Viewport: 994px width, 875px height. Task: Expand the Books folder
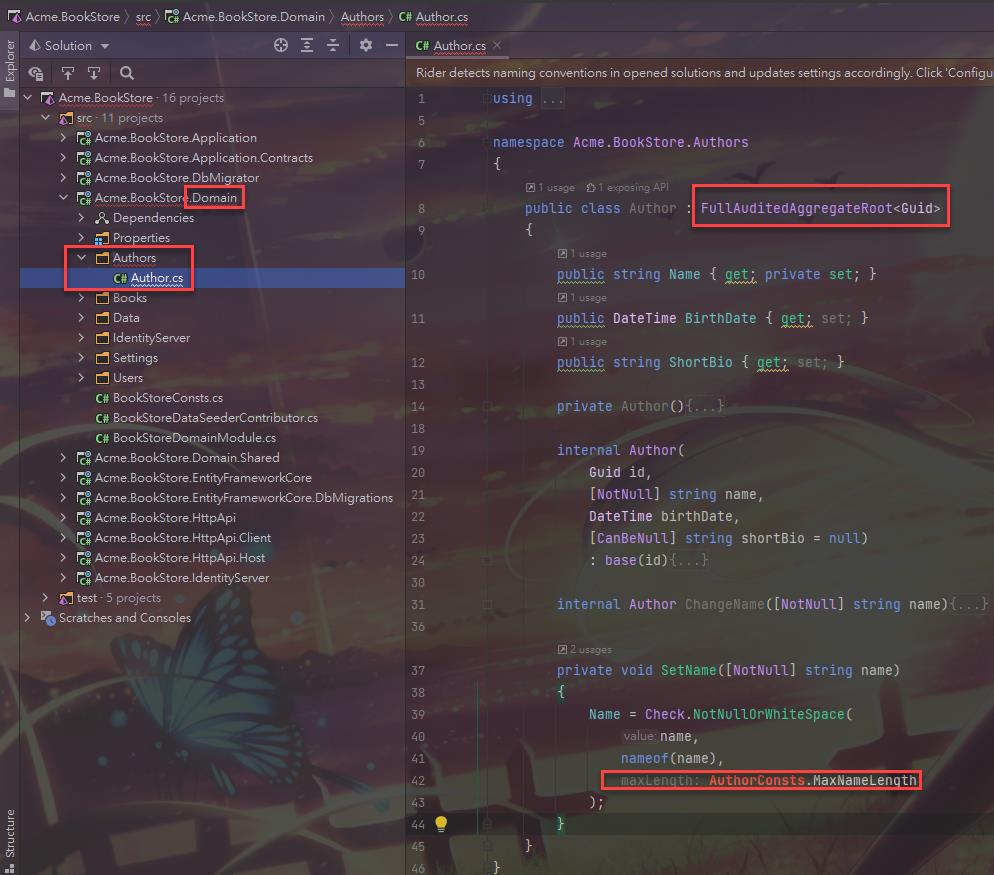[82, 298]
